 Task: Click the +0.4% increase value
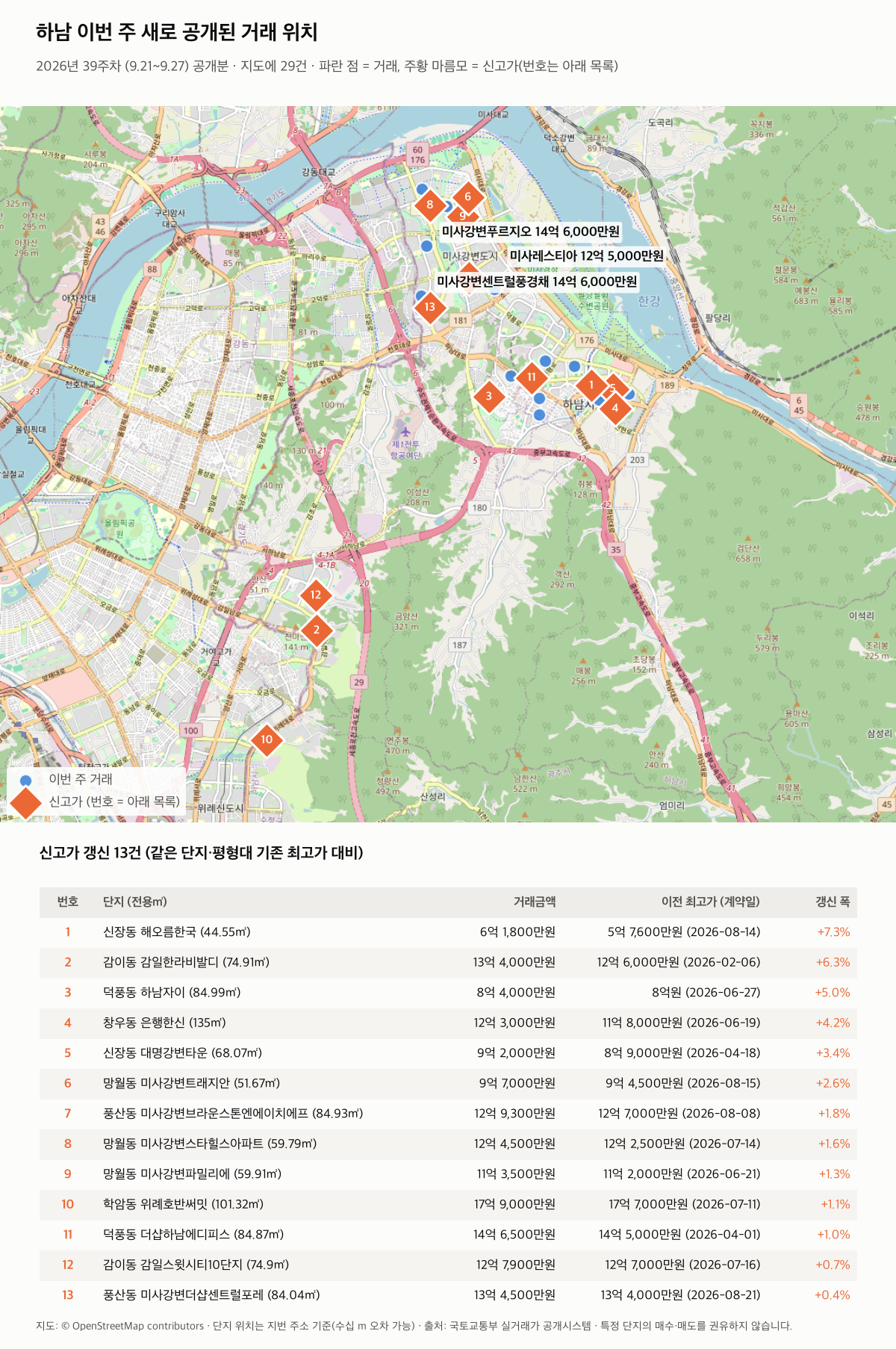coord(833,1295)
